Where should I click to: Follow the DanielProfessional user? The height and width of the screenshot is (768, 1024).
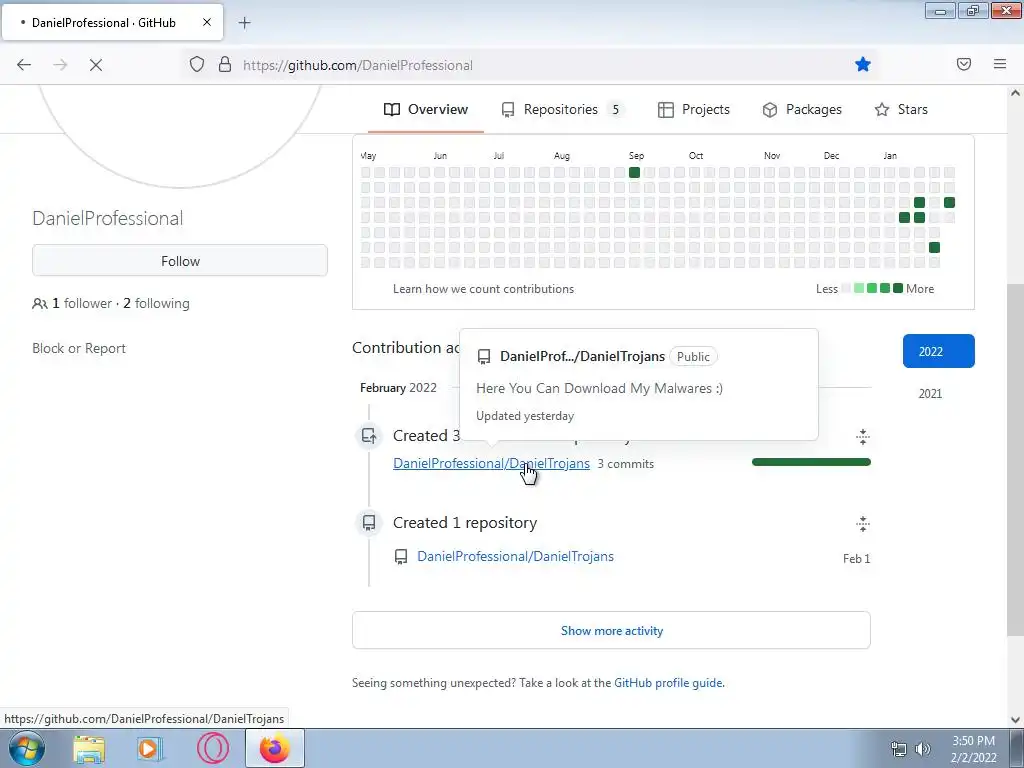click(x=180, y=261)
